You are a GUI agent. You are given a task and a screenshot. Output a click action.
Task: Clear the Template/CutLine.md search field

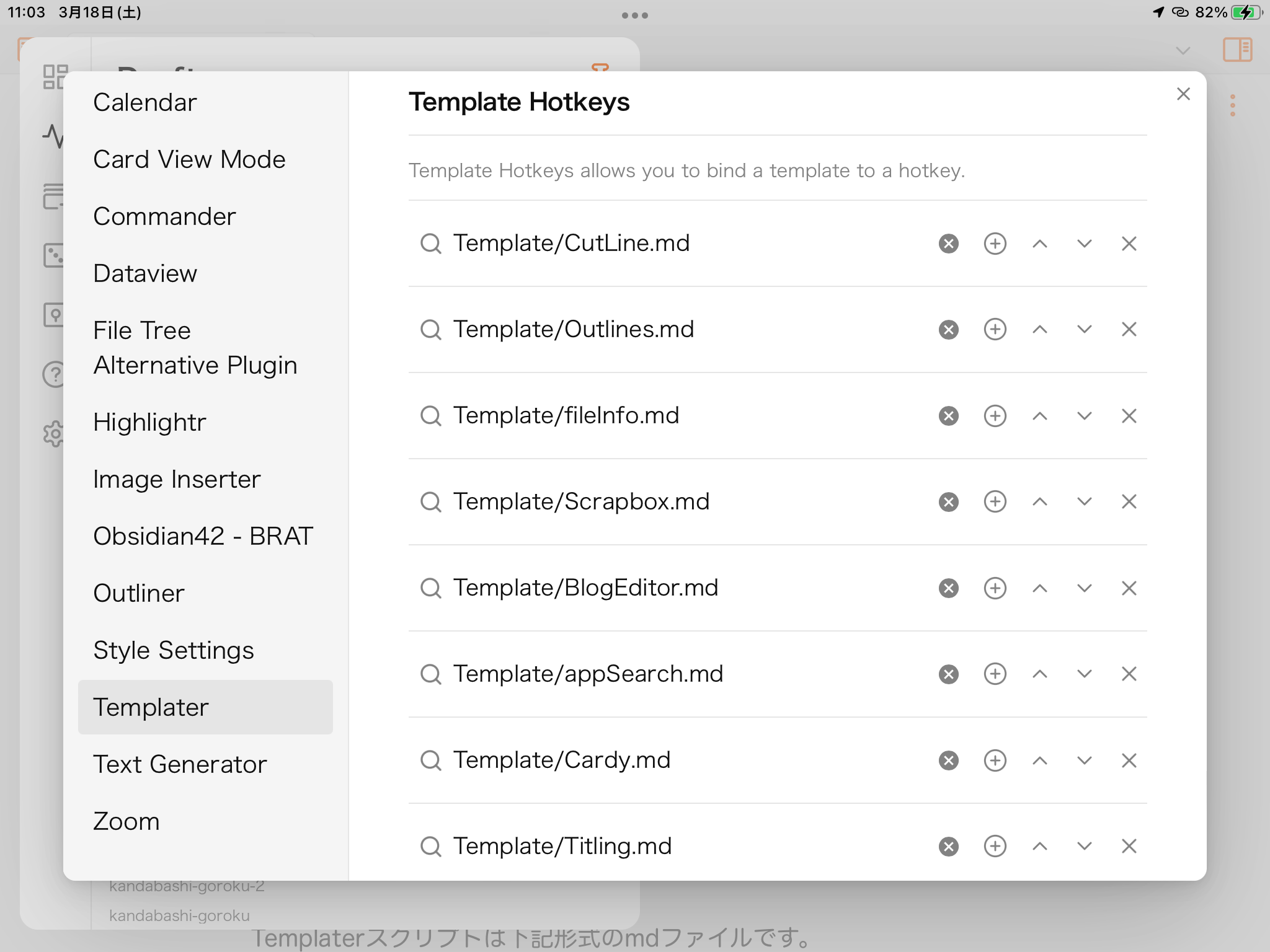click(948, 244)
